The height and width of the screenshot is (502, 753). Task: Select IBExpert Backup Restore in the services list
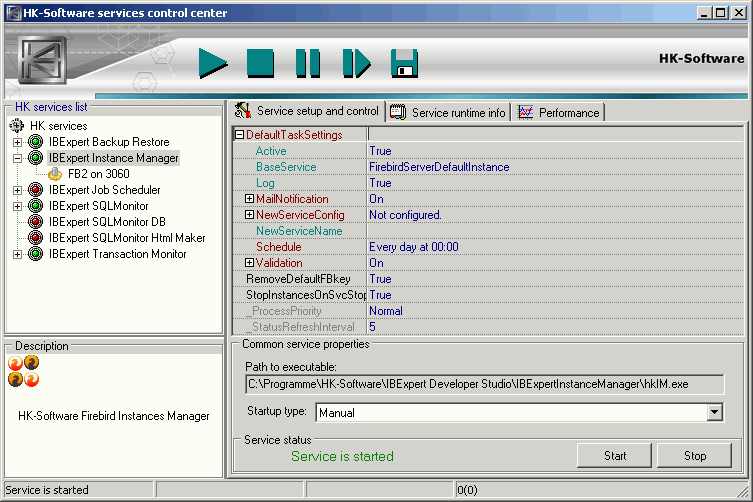[109, 142]
